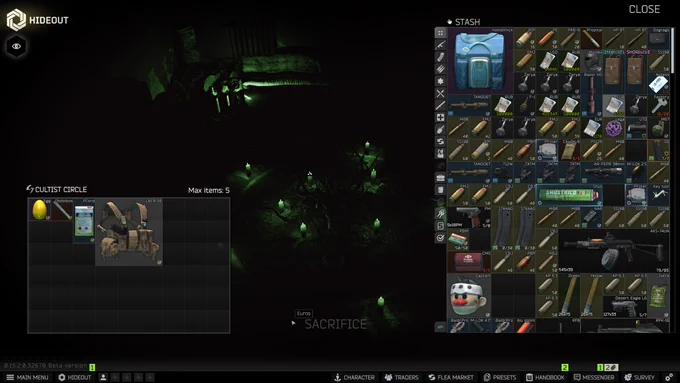Select the white access keycard in stash
The width and height of the screenshot is (680, 383).
[658, 84]
